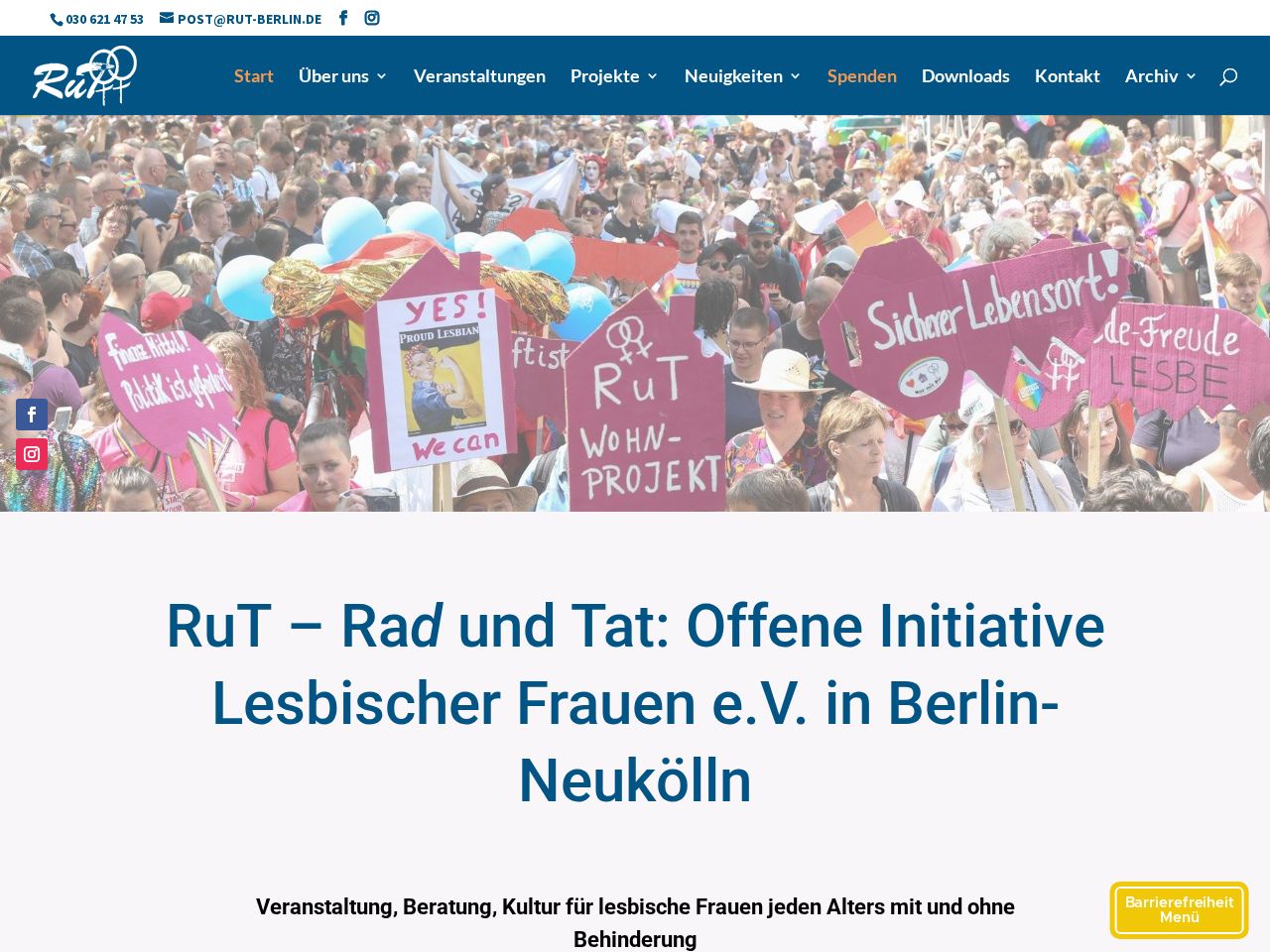
Task: Open the search magnifier icon
Action: click(1228, 76)
